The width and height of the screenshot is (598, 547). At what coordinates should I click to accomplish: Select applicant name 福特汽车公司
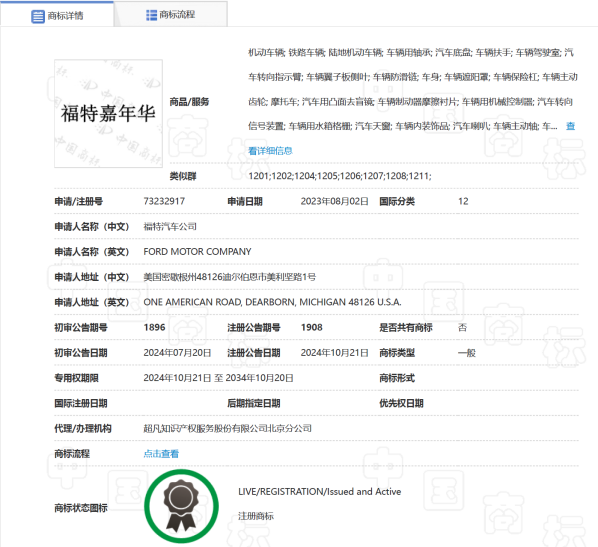(170, 227)
